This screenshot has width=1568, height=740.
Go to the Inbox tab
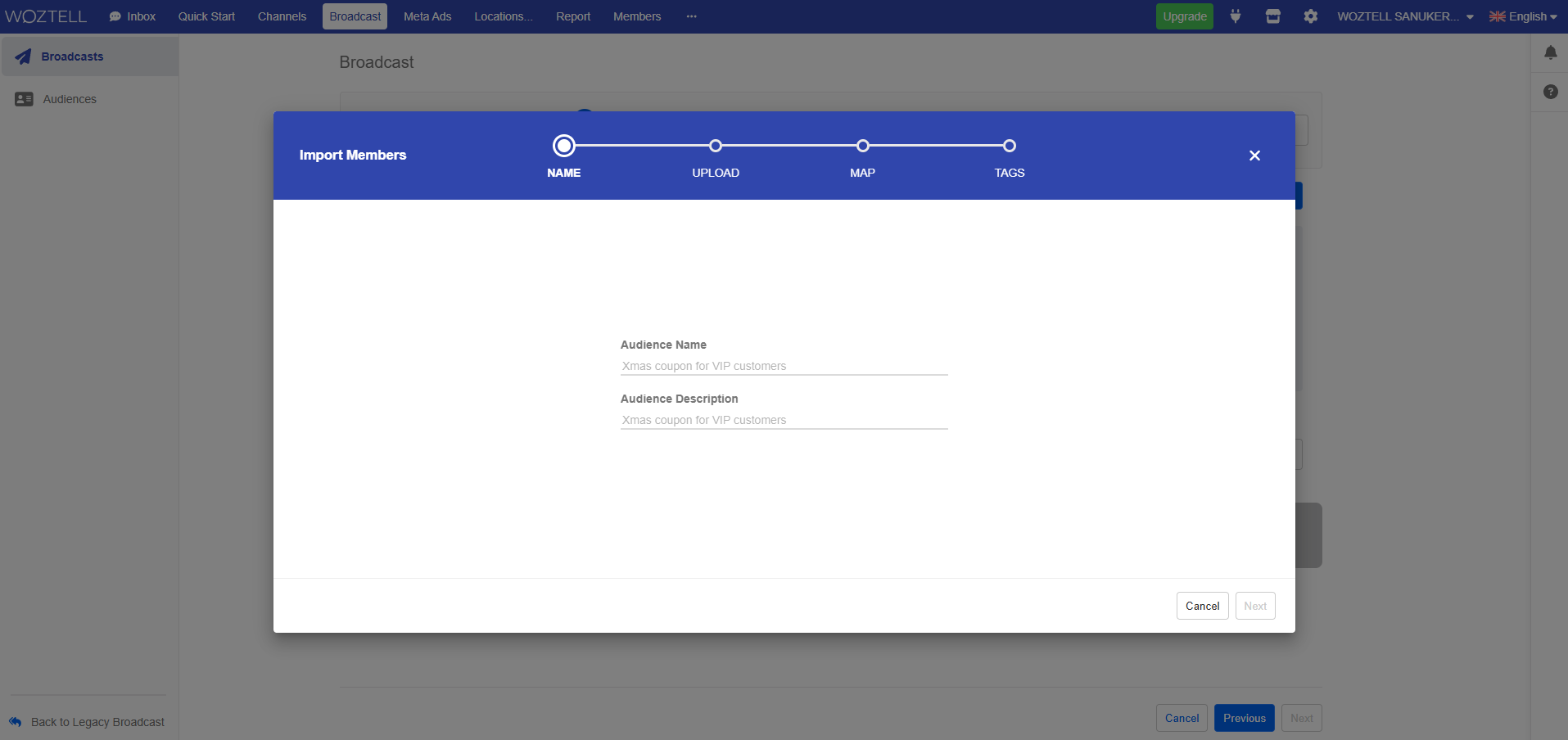coord(133,16)
